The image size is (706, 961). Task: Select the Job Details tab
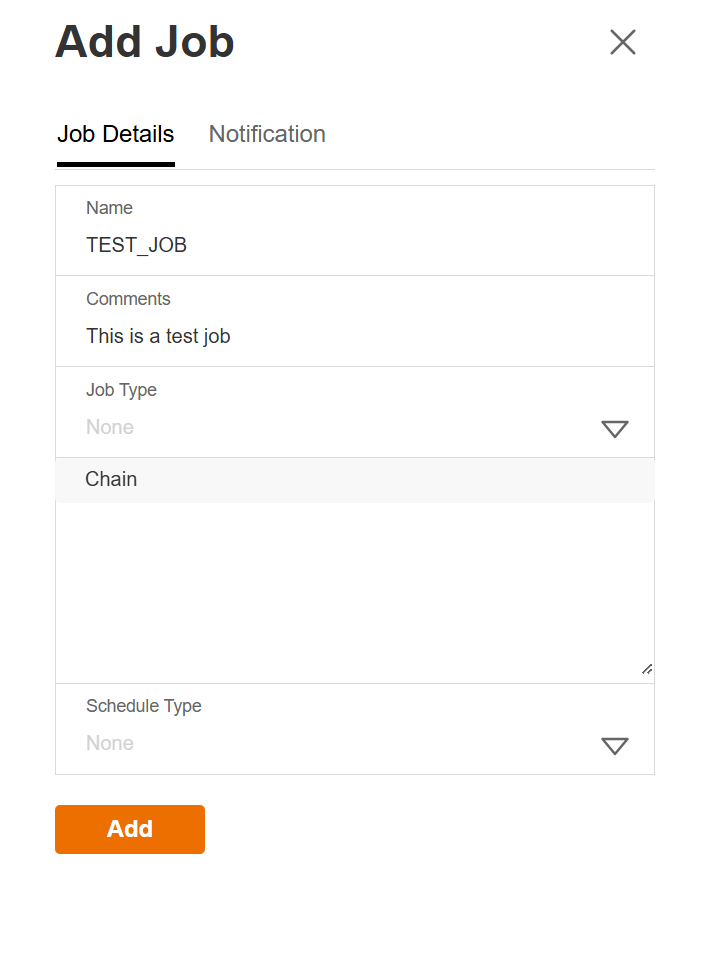(115, 134)
